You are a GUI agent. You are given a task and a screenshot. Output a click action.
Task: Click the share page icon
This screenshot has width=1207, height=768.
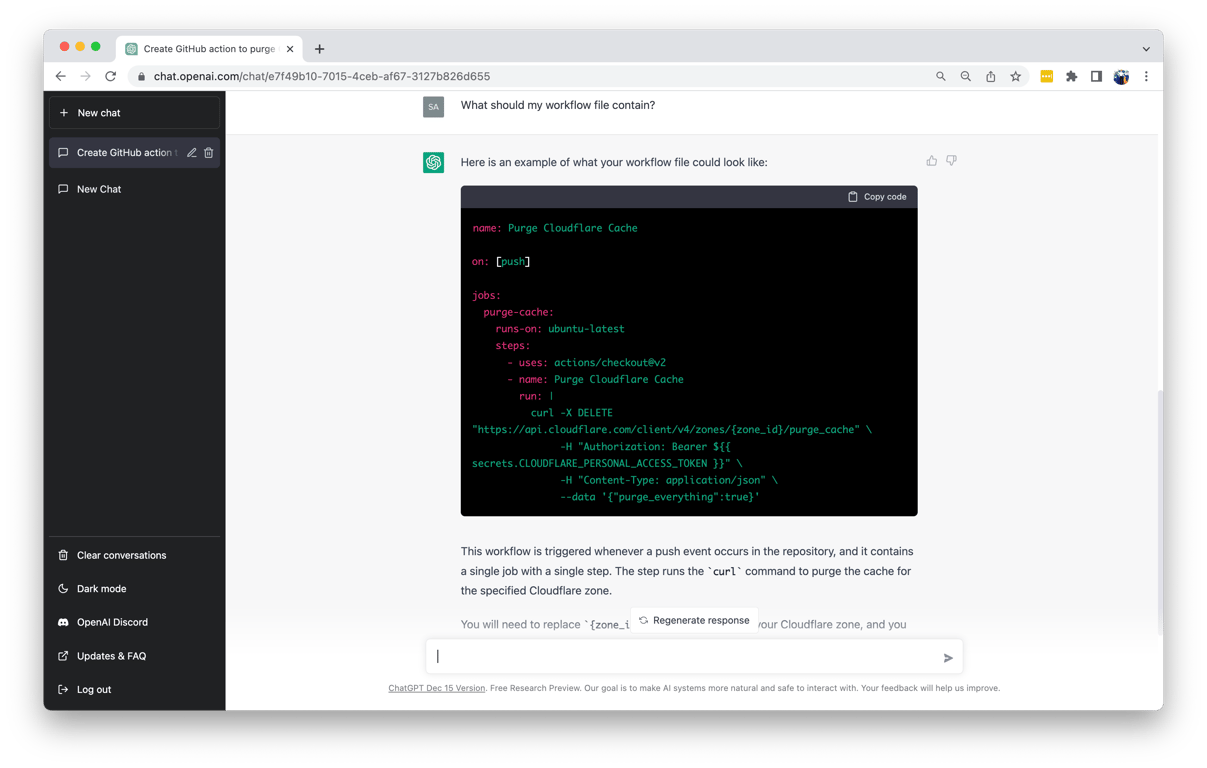coord(990,76)
